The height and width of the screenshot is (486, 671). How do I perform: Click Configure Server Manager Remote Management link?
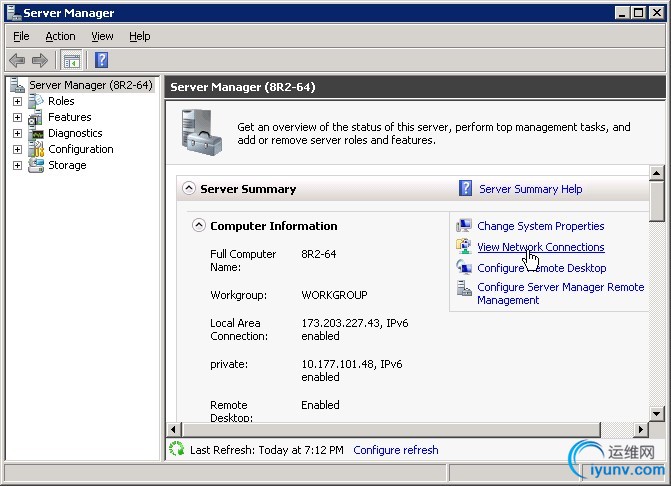pos(561,293)
